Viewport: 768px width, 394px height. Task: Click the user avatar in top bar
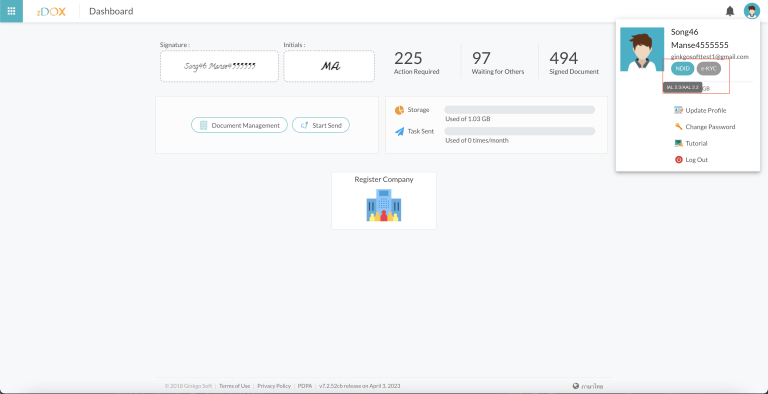(751, 11)
